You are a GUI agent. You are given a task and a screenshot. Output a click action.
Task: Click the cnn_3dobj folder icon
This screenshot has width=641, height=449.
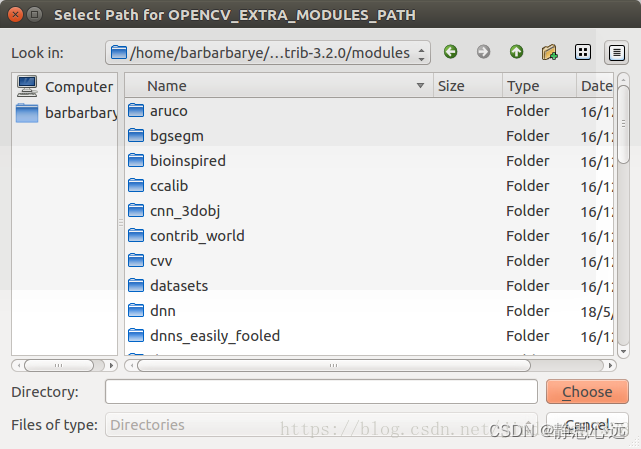136,210
